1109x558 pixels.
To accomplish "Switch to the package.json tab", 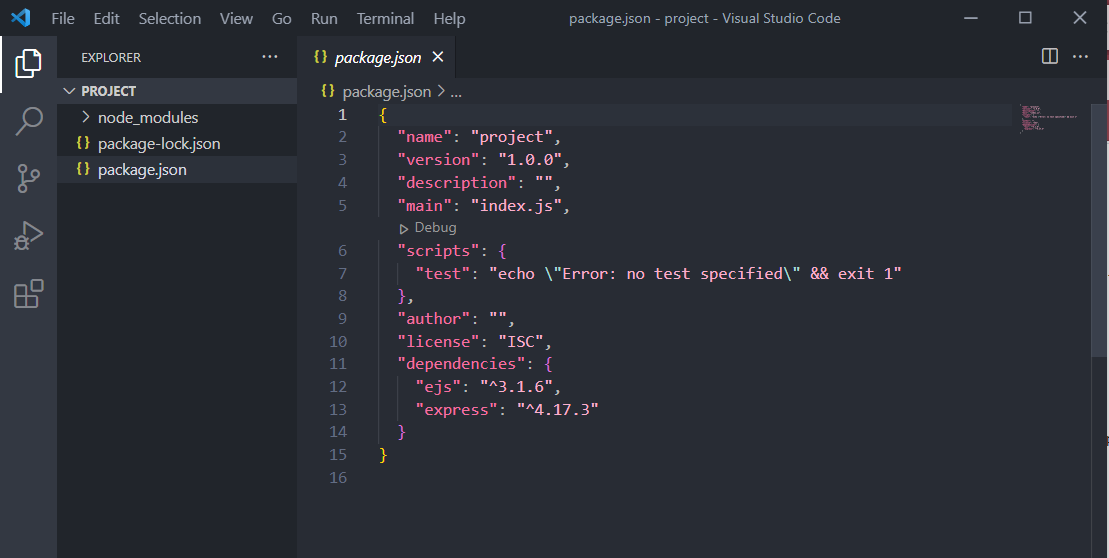I will (377, 57).
